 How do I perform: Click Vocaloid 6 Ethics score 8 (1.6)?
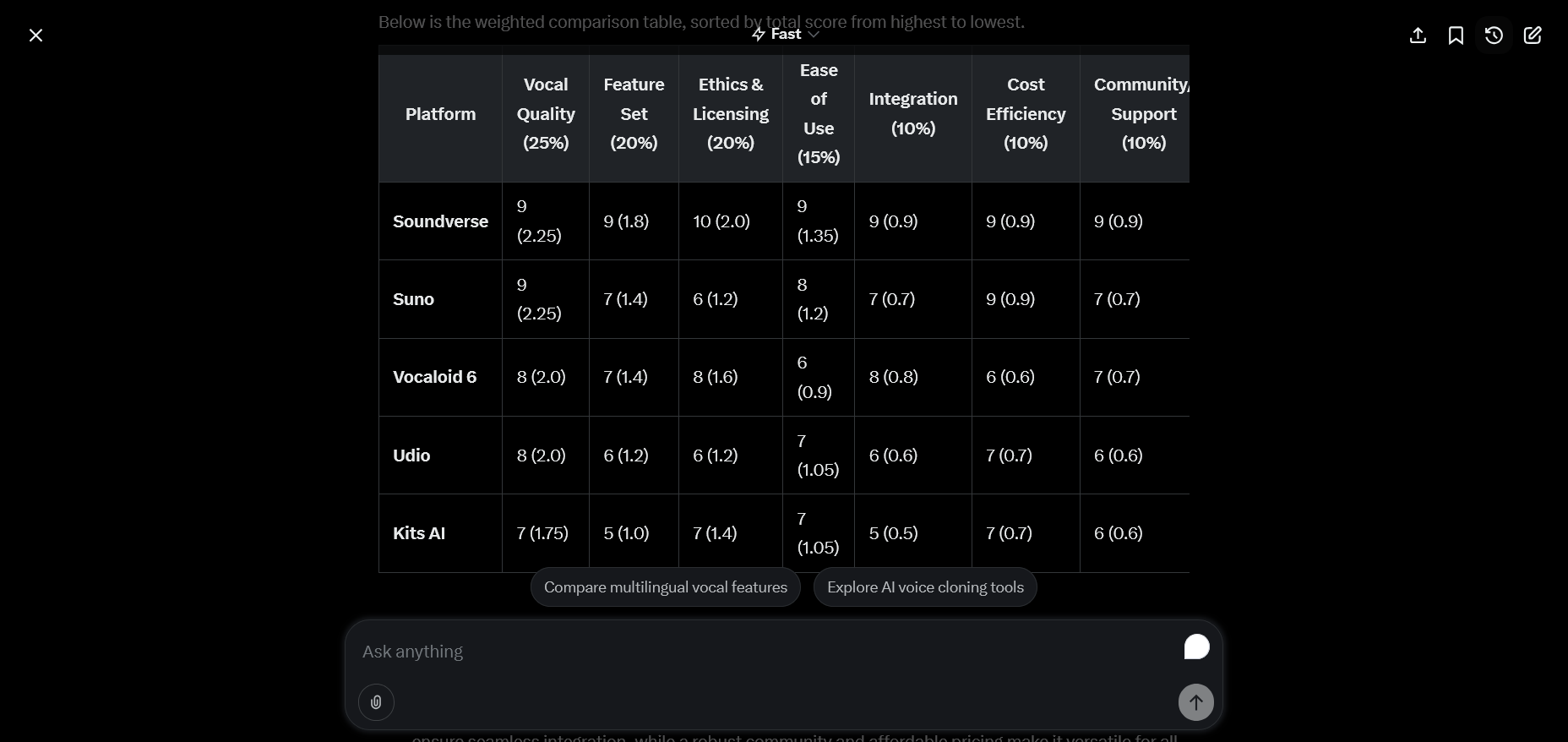pos(716,377)
